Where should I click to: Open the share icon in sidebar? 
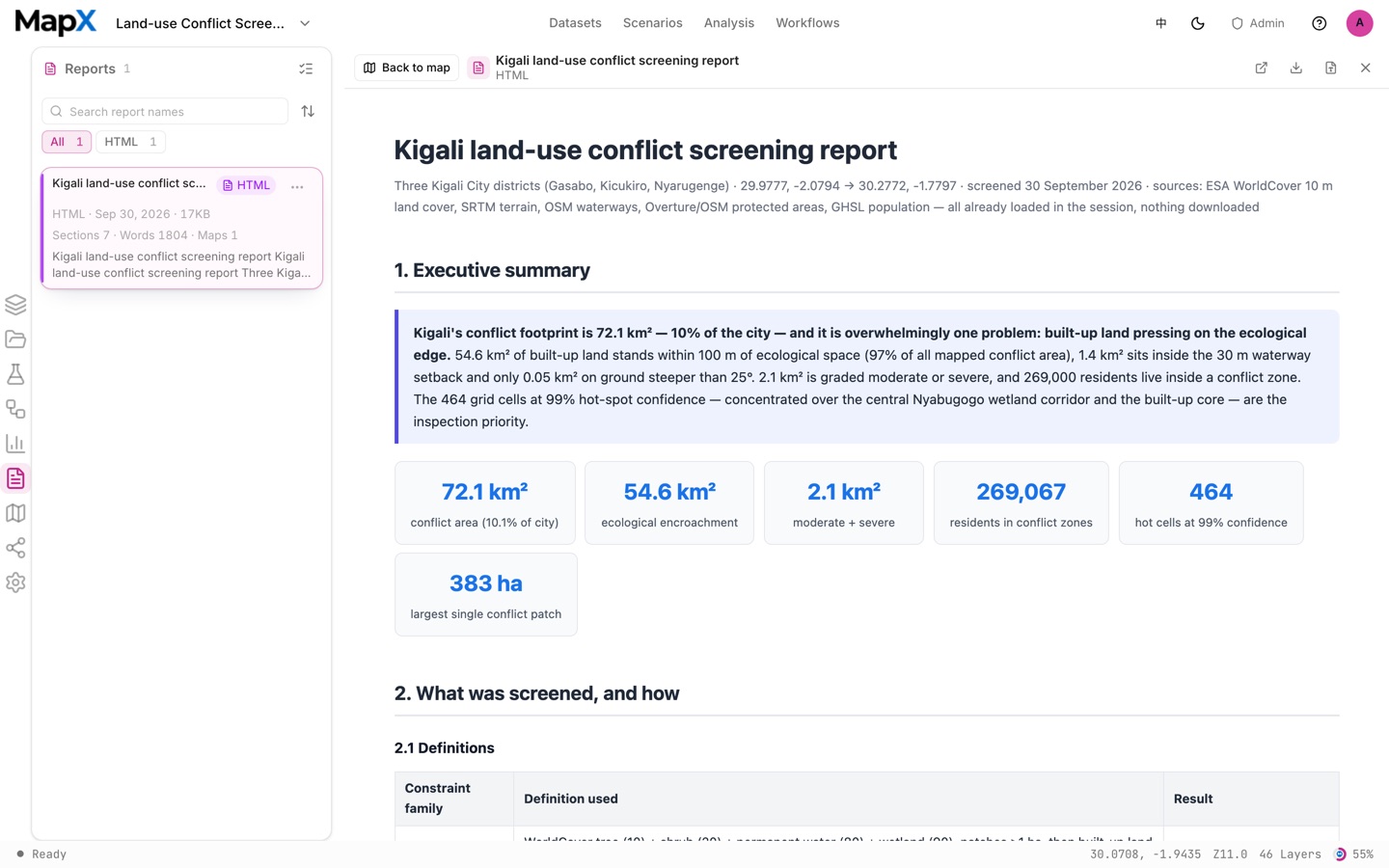(x=15, y=548)
